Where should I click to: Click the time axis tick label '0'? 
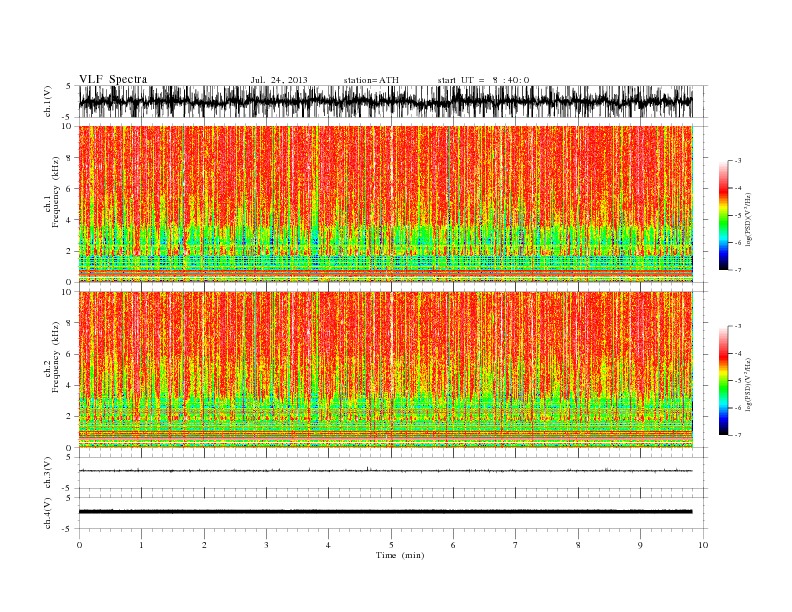[x=79, y=545]
